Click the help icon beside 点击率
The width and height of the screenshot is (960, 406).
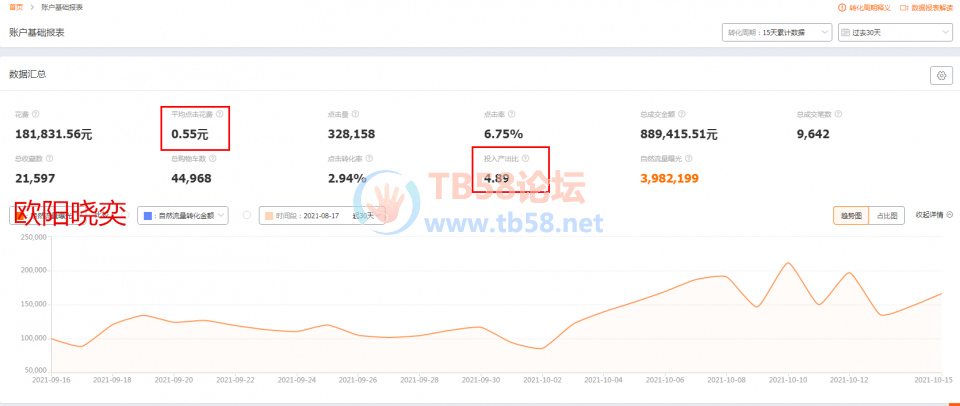pyautogui.click(x=512, y=114)
